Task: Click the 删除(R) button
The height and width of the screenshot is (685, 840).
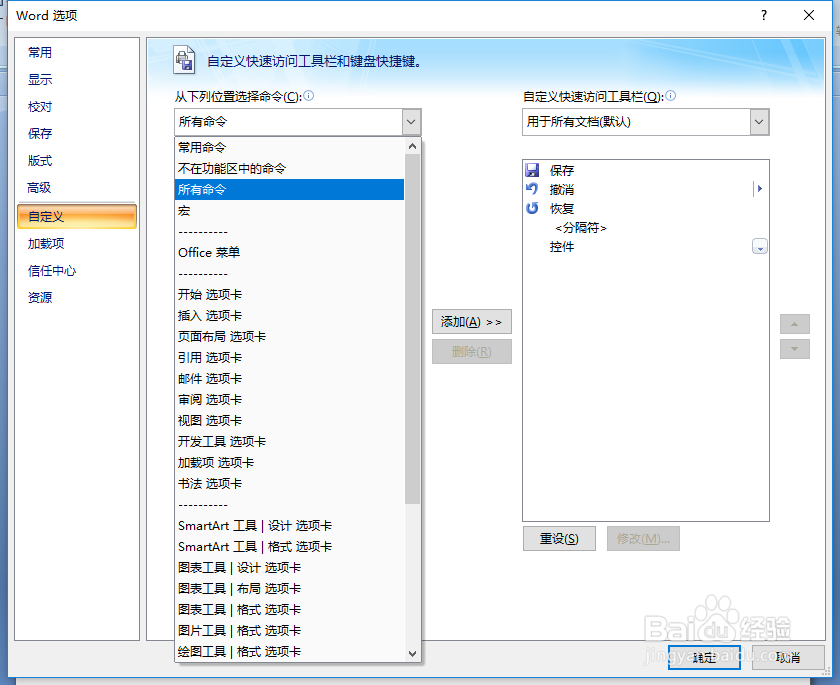Action: pos(471,351)
